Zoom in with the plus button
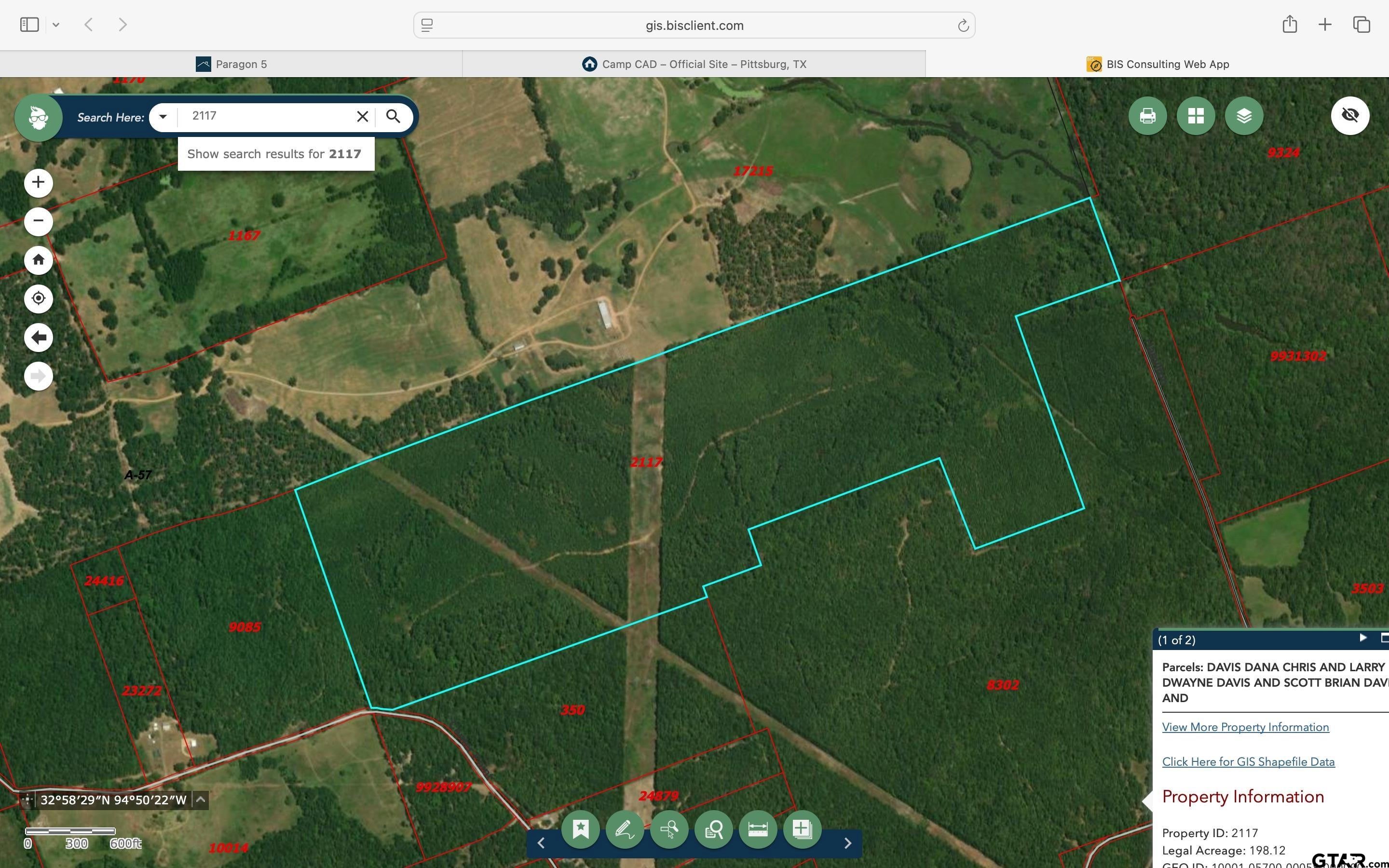Screen dimensions: 1389x868 click(39, 183)
